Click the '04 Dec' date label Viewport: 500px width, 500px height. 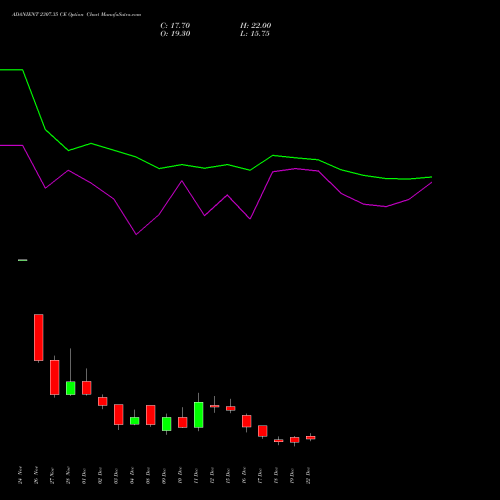coord(132,475)
